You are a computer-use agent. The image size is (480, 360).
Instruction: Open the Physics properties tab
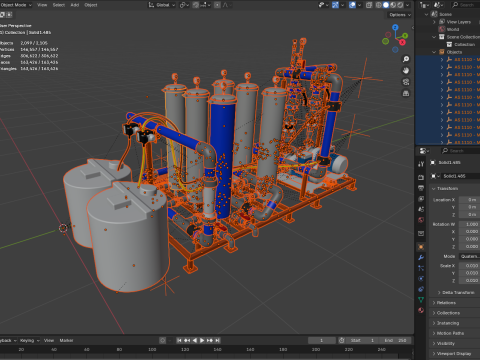pos(421,279)
